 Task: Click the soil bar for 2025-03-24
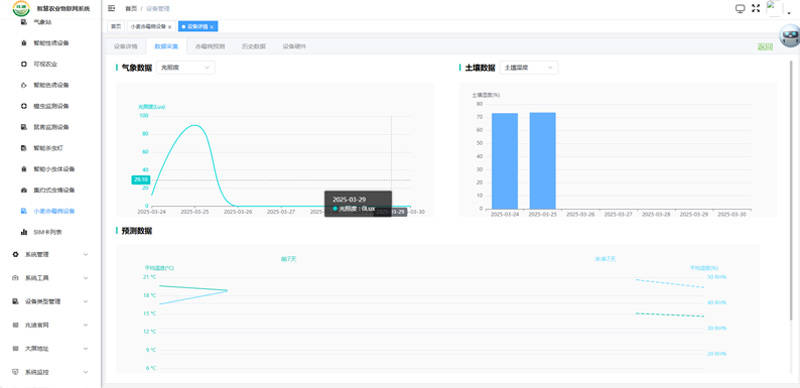(x=505, y=161)
